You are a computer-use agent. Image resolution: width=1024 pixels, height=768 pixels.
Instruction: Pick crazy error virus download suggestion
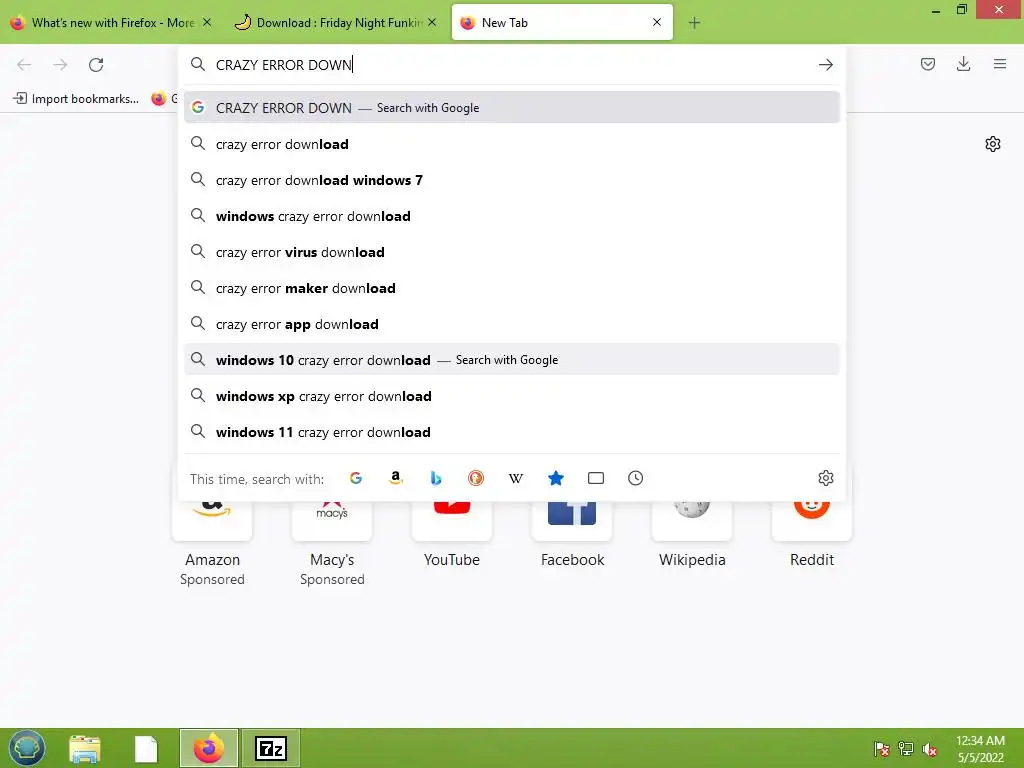click(x=512, y=252)
